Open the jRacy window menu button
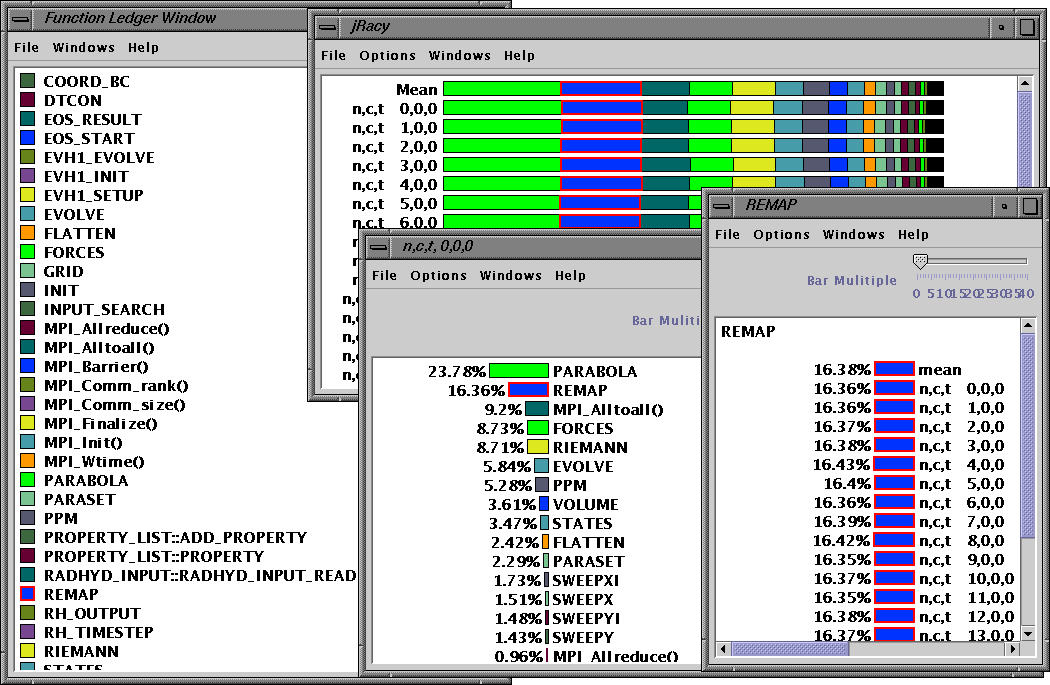 coord(327,27)
